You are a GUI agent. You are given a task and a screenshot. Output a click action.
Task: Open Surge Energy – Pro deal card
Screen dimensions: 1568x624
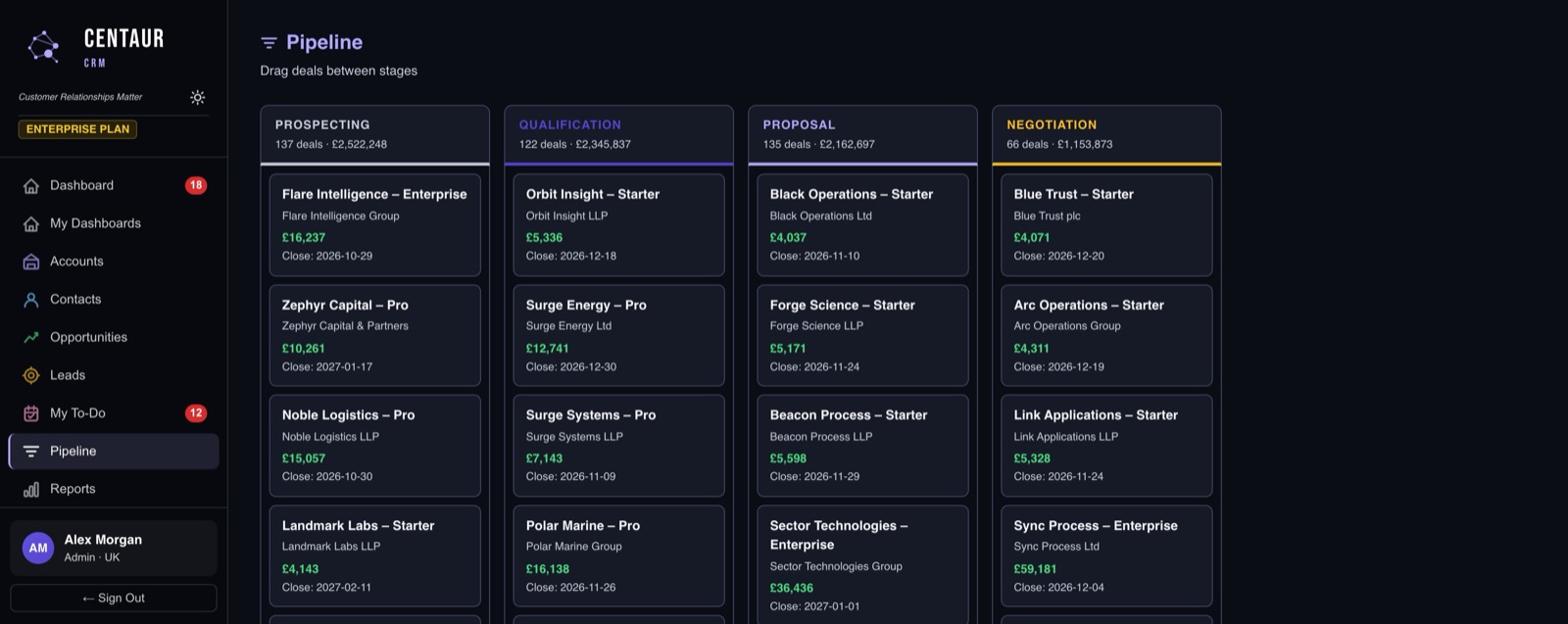point(619,335)
